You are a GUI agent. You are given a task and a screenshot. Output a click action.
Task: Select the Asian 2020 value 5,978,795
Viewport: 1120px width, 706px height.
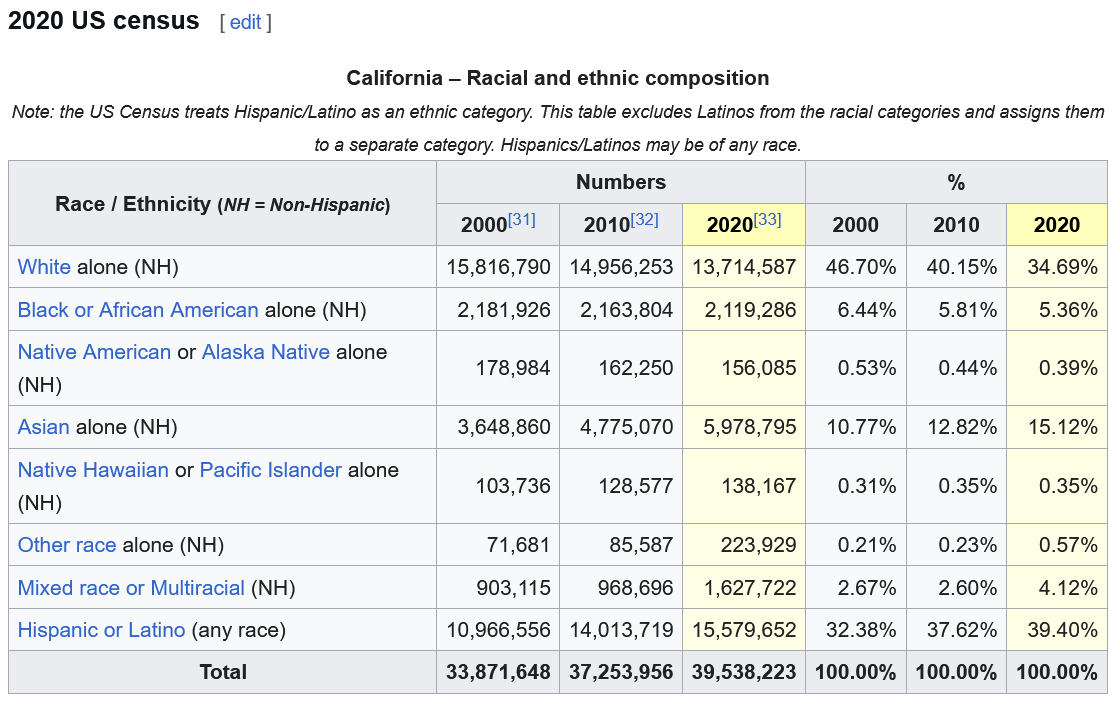click(x=750, y=427)
